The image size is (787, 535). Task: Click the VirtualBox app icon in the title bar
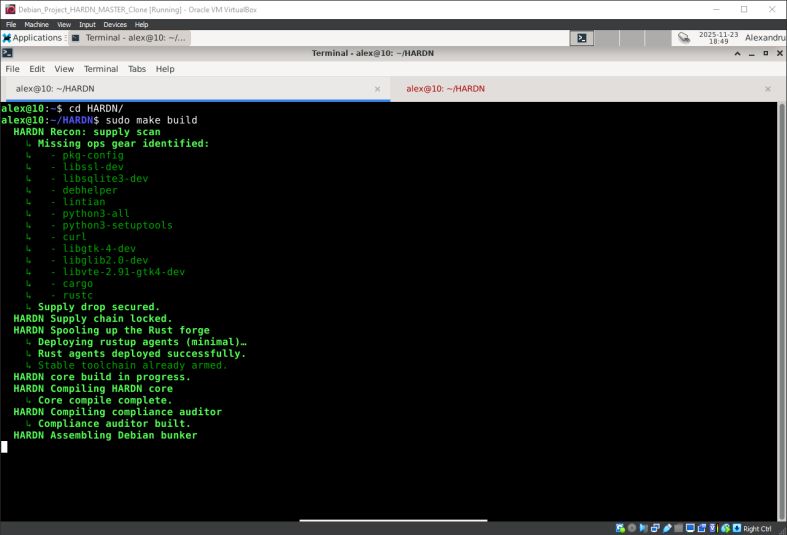[x=10, y=9]
